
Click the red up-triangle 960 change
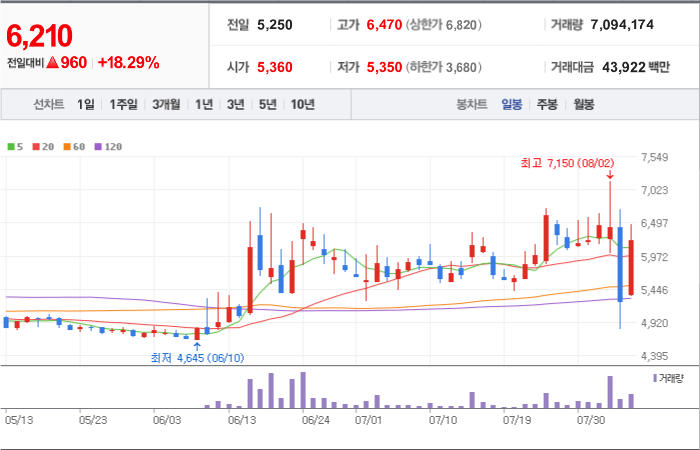pos(66,63)
